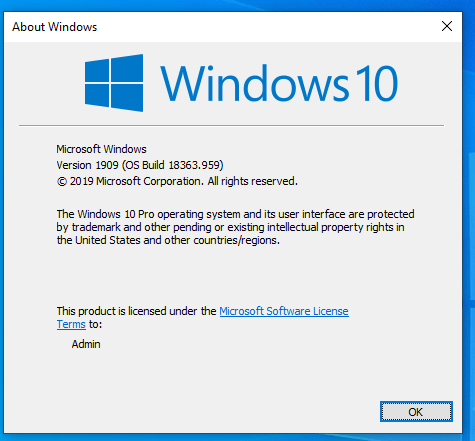Viewport: 475px width, 441px height.
Task: Click the Windows 10 logo icon
Action: (114, 83)
